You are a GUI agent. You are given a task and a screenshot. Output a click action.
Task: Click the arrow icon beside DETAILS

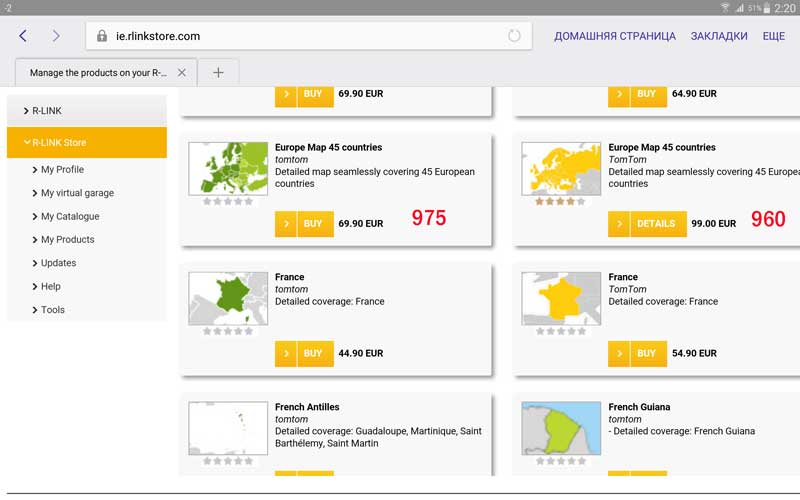click(x=619, y=223)
